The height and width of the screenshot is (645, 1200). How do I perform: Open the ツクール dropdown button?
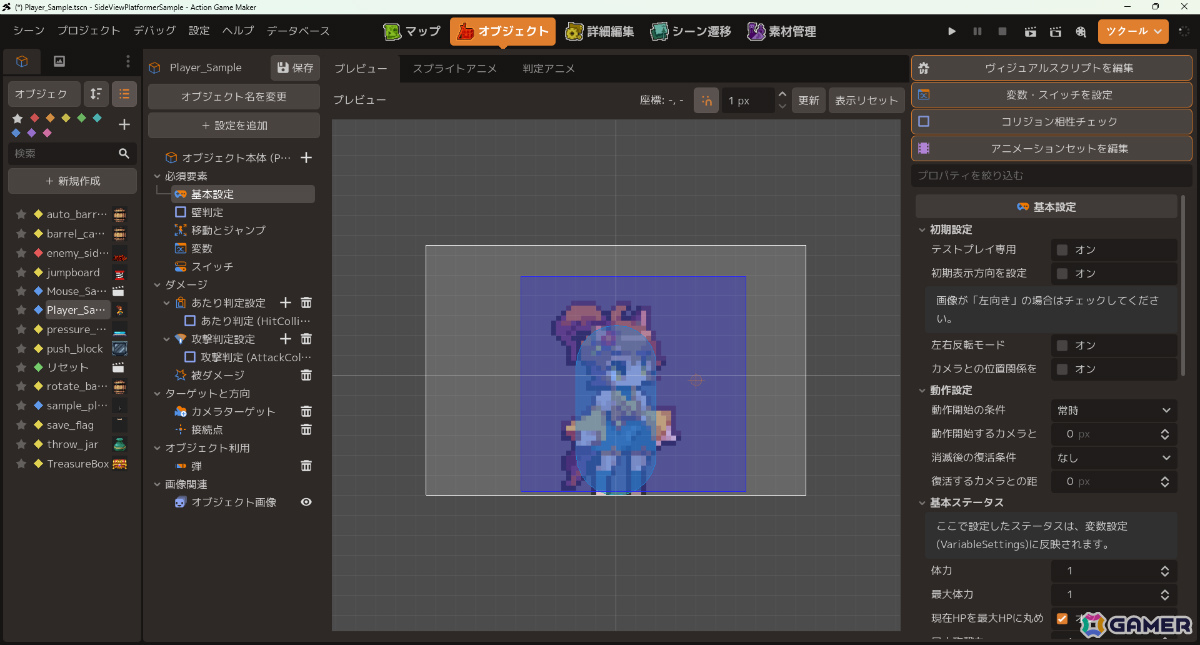[x=1133, y=31]
